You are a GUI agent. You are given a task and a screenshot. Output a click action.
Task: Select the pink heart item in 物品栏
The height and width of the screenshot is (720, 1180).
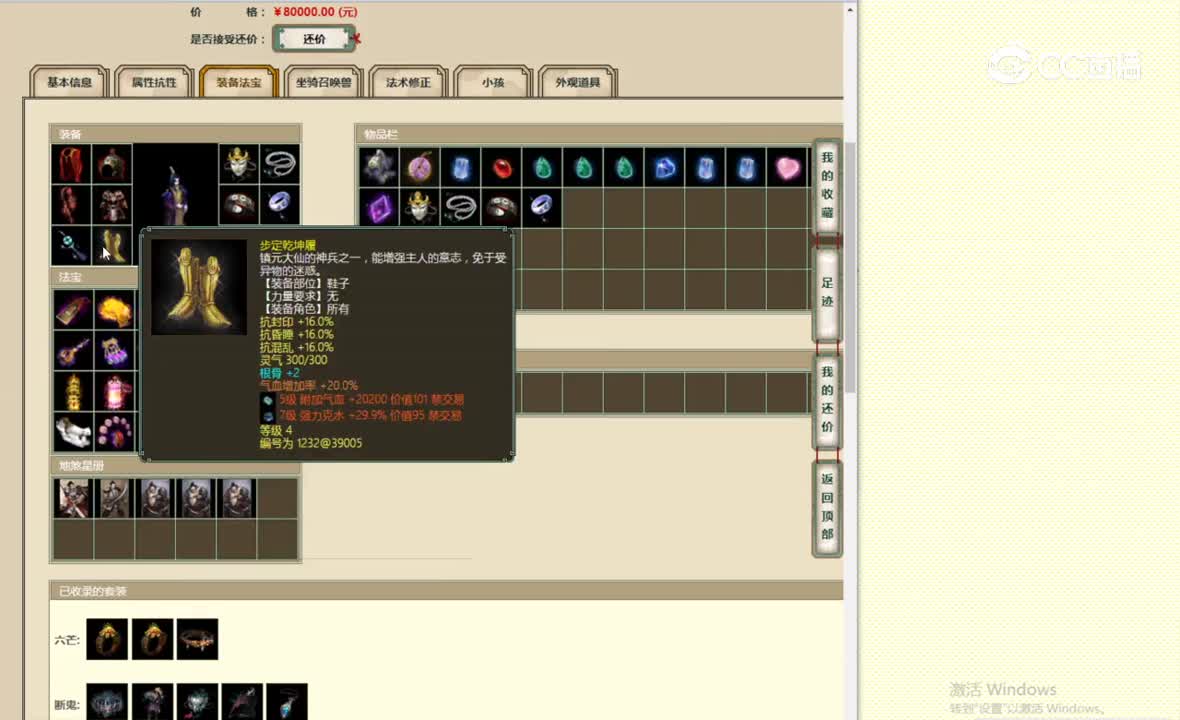coord(786,167)
